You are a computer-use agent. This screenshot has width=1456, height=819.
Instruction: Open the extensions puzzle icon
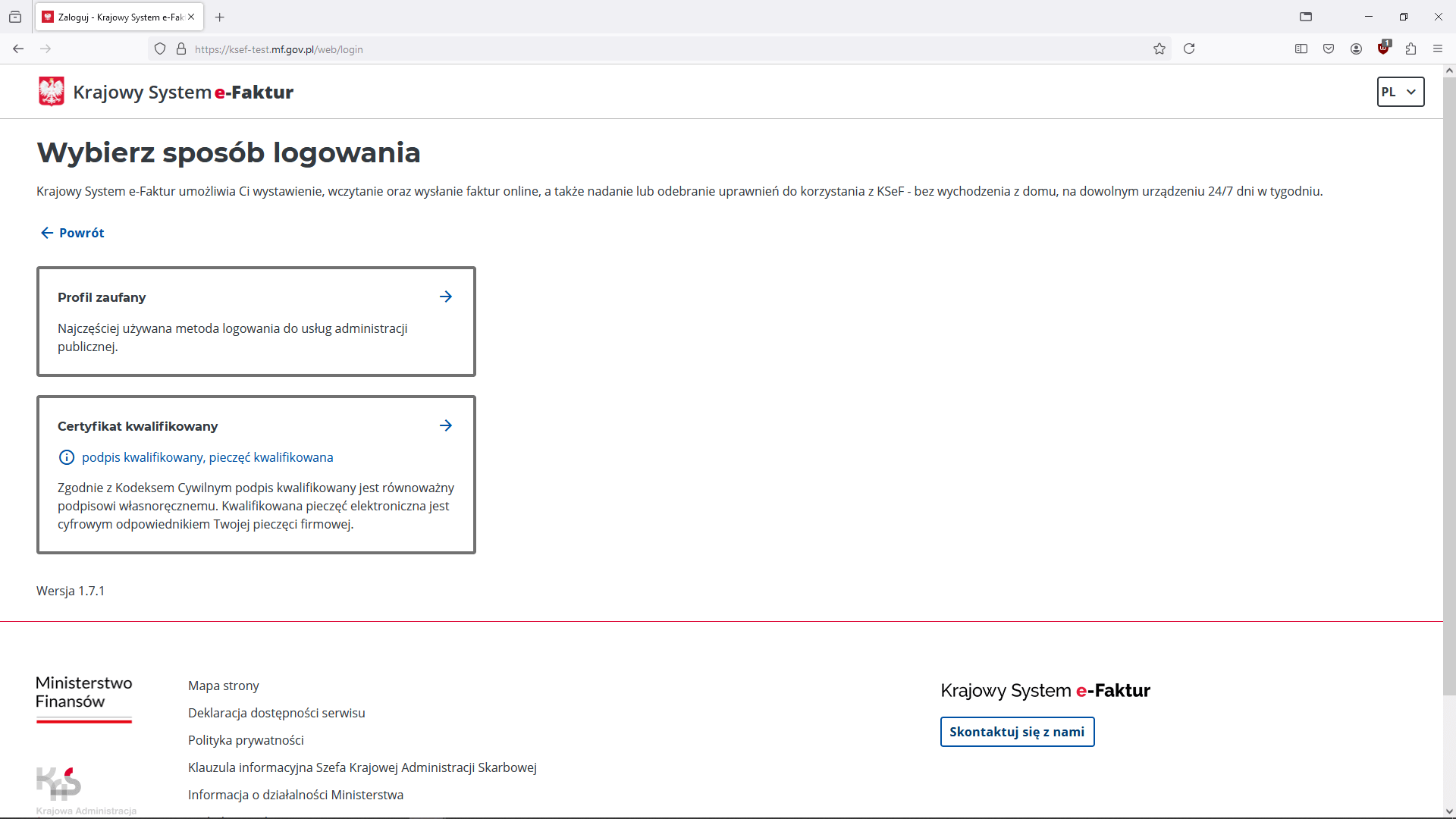[x=1411, y=49]
